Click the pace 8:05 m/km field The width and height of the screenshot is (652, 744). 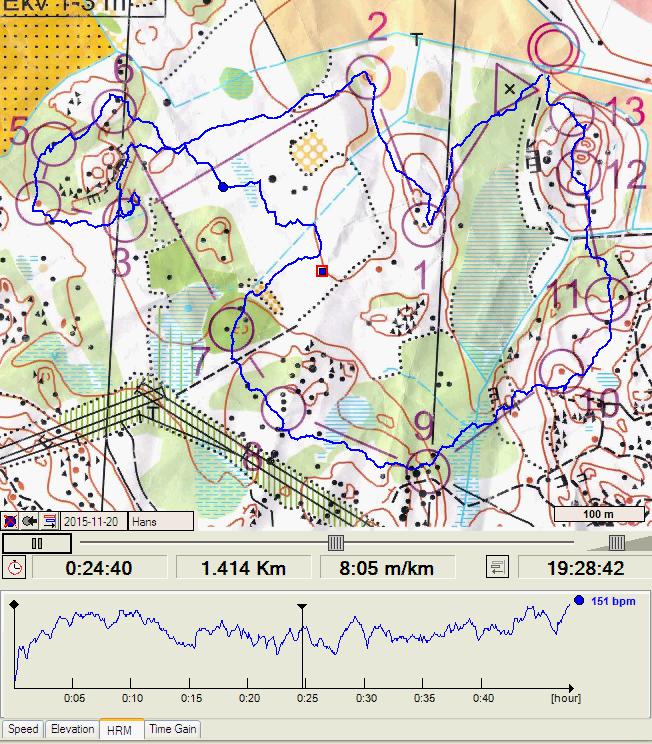[387, 567]
